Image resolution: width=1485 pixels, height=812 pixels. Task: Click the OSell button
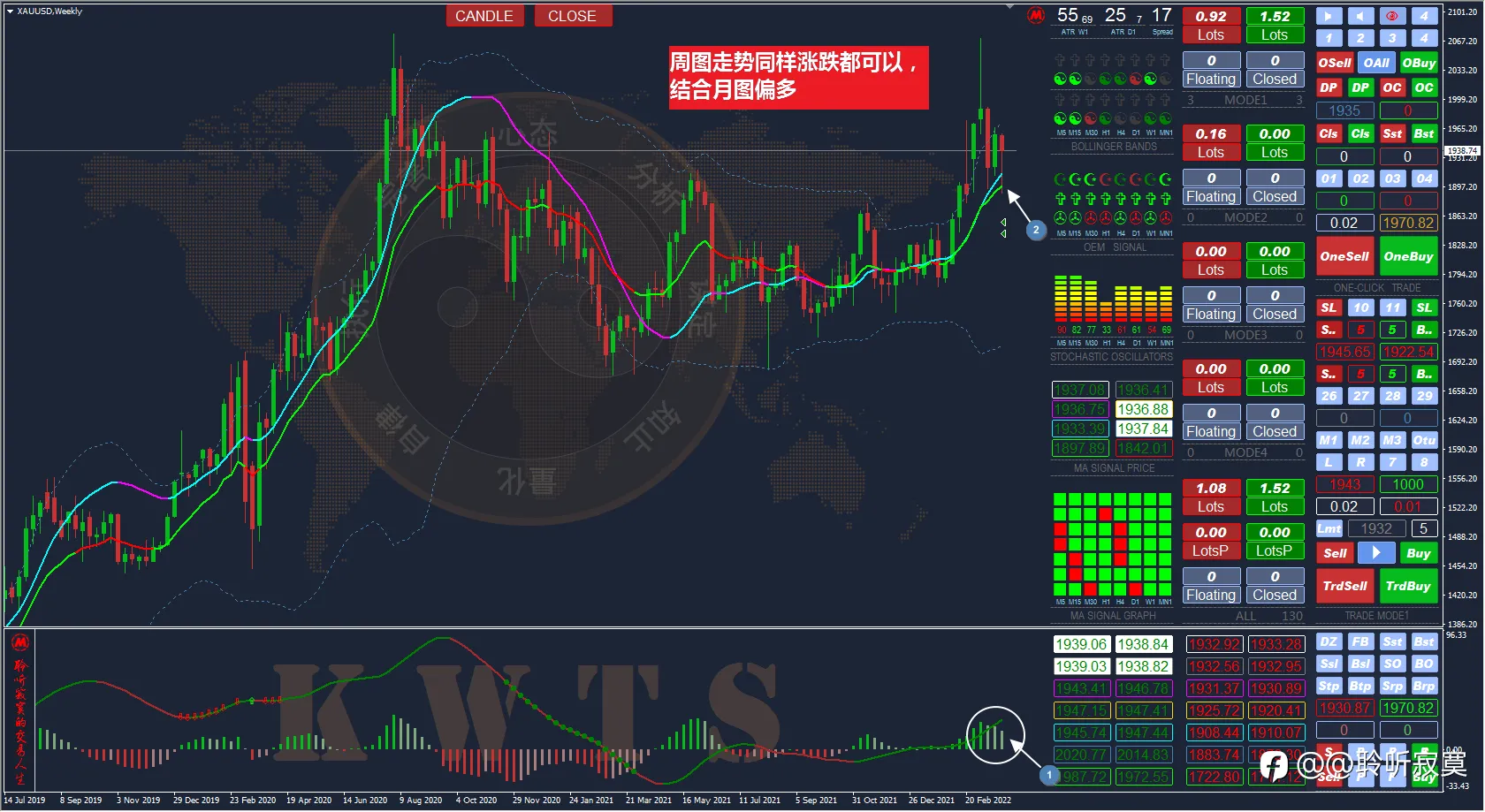(1335, 63)
